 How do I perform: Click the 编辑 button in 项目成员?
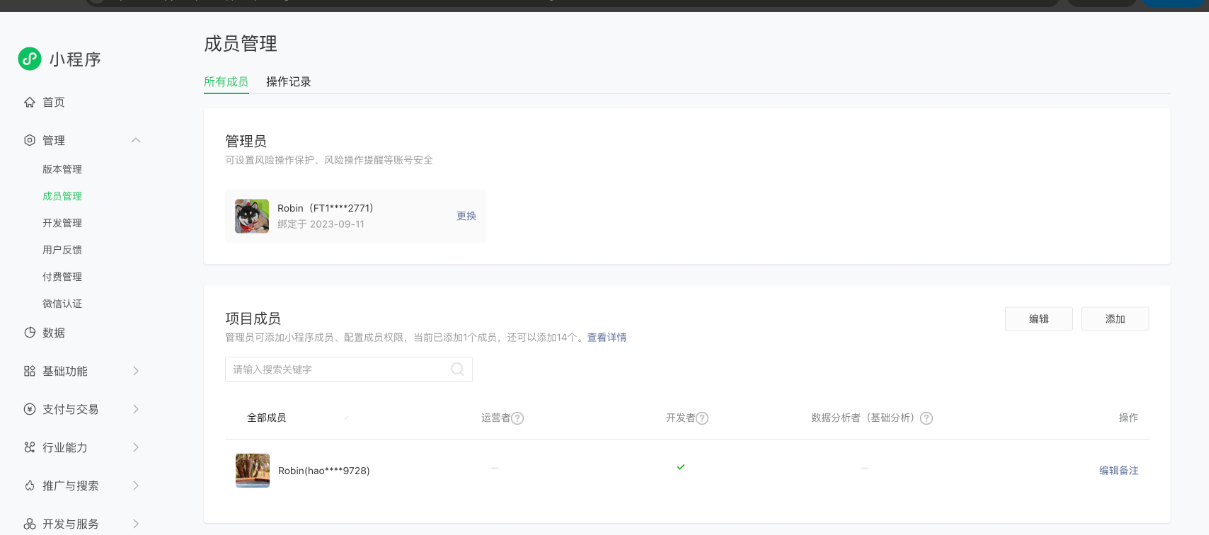pos(1039,319)
